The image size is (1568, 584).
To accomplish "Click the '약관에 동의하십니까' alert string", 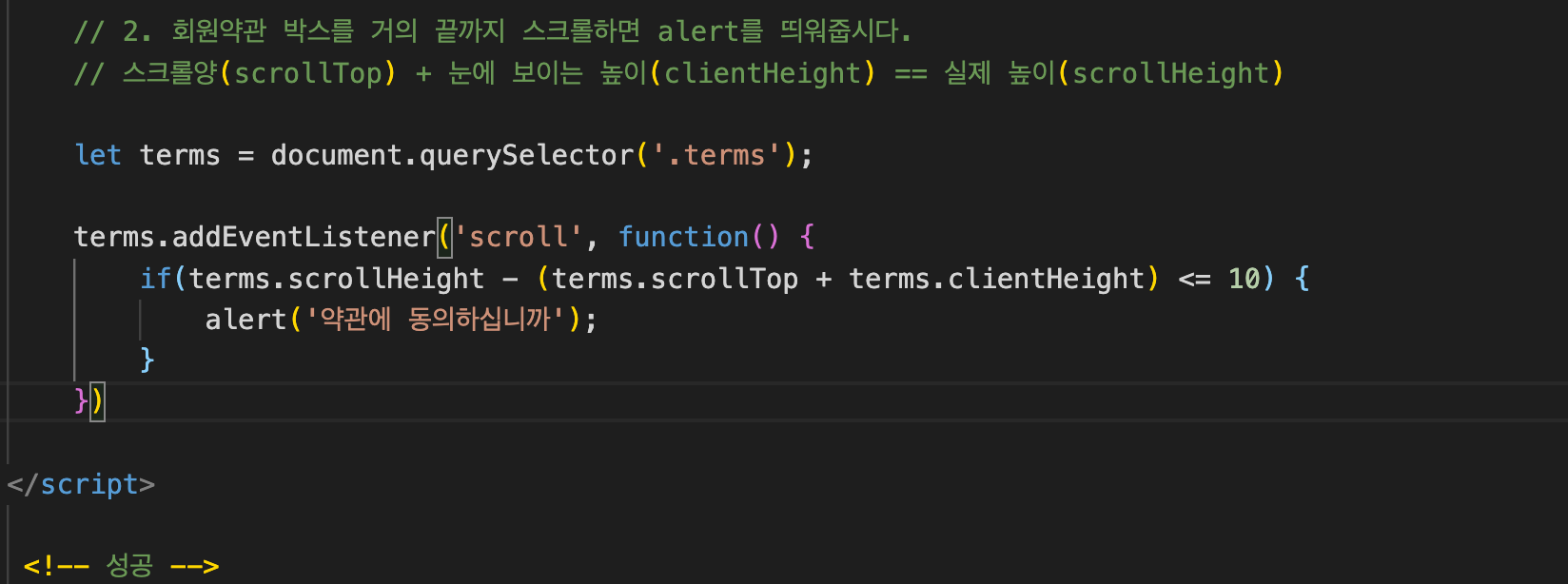I will click(x=435, y=320).
